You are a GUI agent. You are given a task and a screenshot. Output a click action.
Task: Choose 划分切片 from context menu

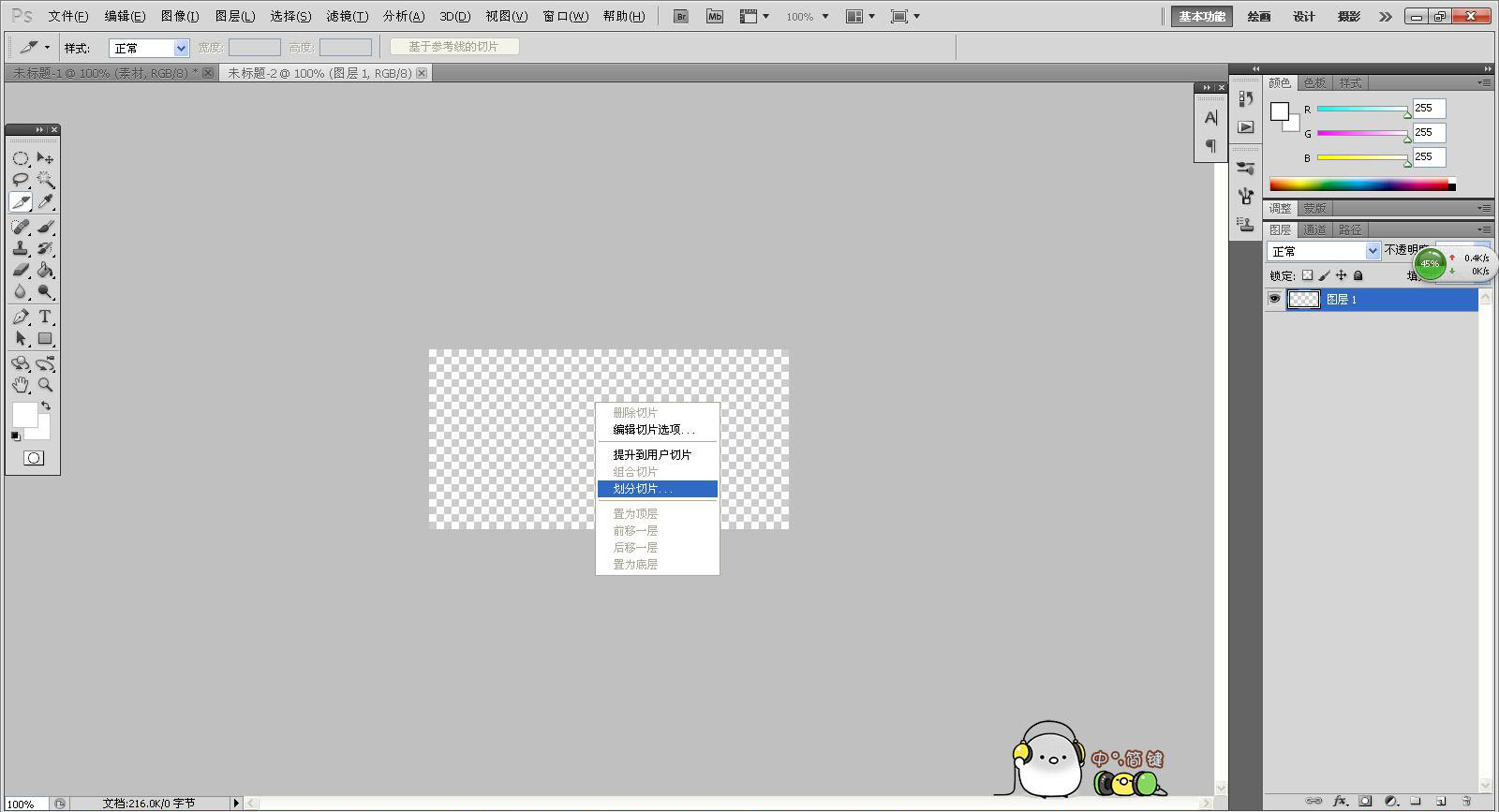coord(658,489)
